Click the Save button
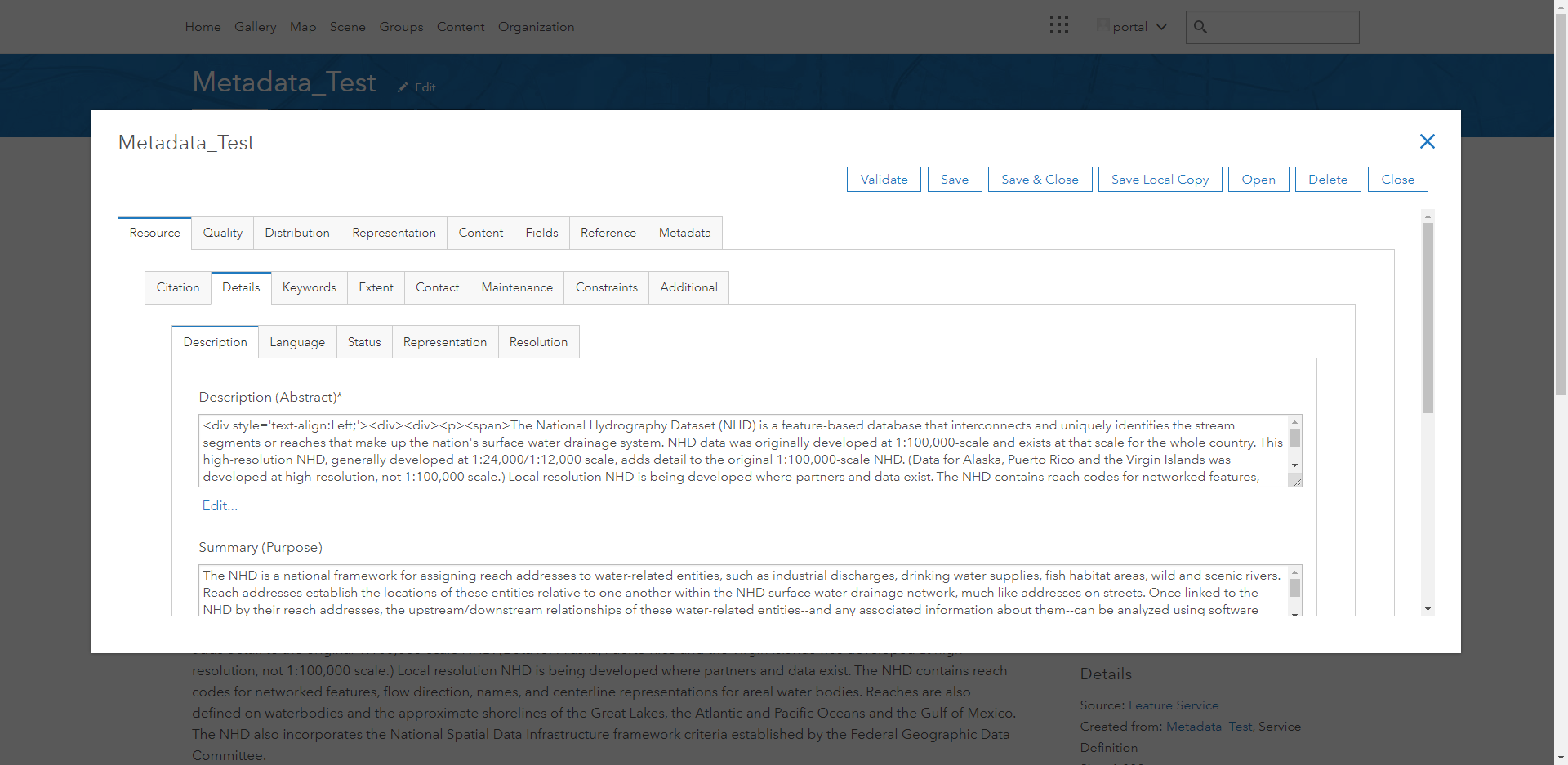Viewport: 1568px width, 765px height. (955, 180)
